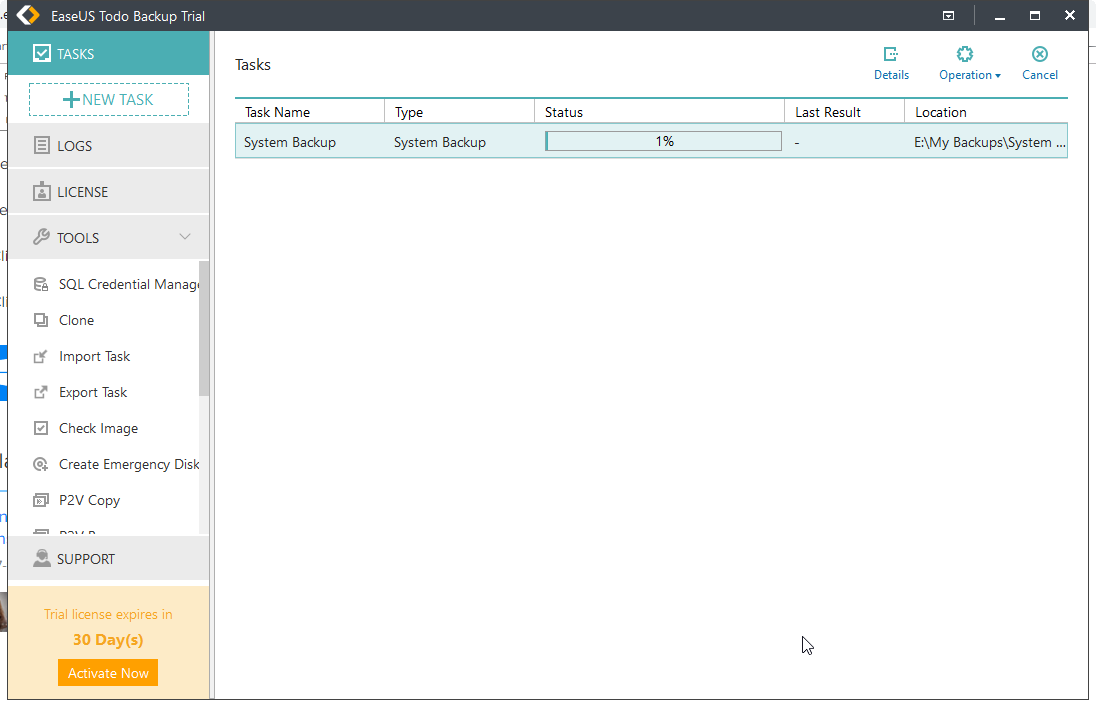Click the Cancel circle-x icon
Viewport: 1096px width, 707px height.
point(1040,54)
